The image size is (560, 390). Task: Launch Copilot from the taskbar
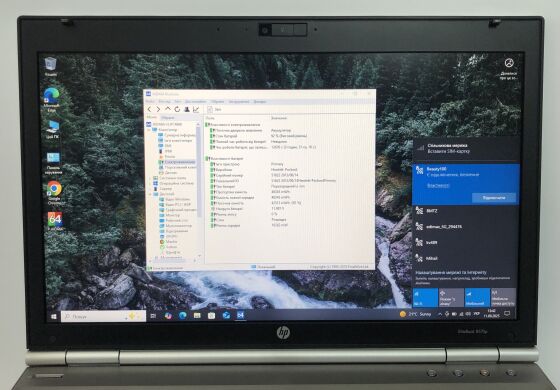tap(168, 316)
